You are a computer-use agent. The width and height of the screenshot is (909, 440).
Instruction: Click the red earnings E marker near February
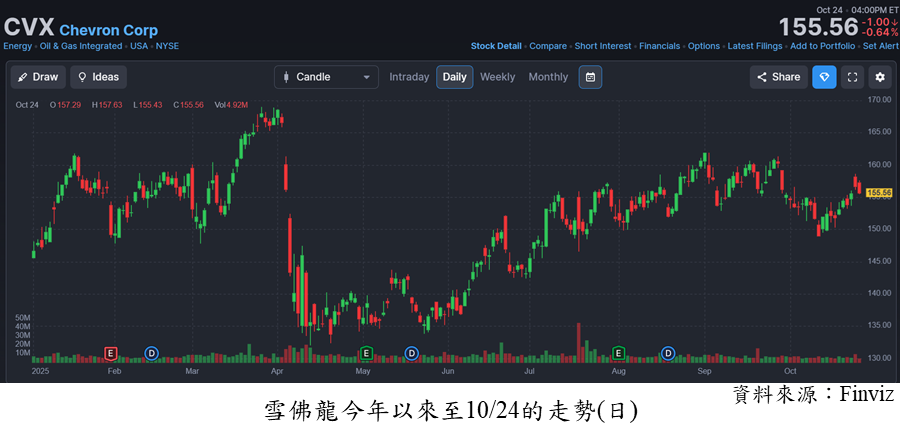click(x=111, y=353)
